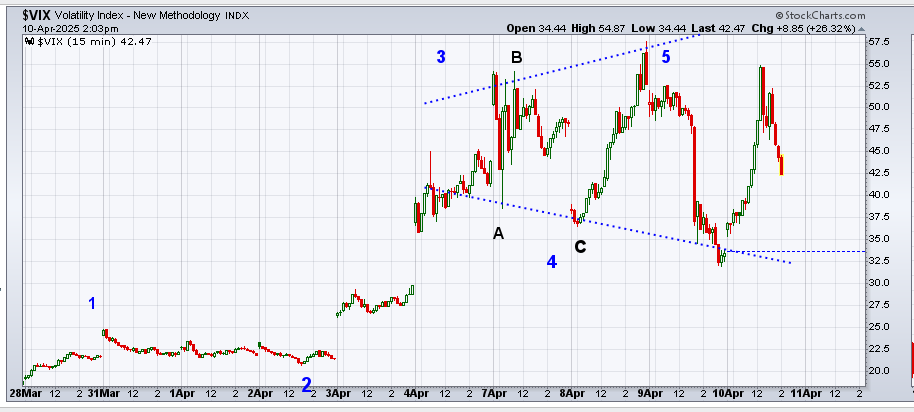Screen dimensions: 914x412
Task: Click the blue wave label 2
Action: (x=306, y=385)
